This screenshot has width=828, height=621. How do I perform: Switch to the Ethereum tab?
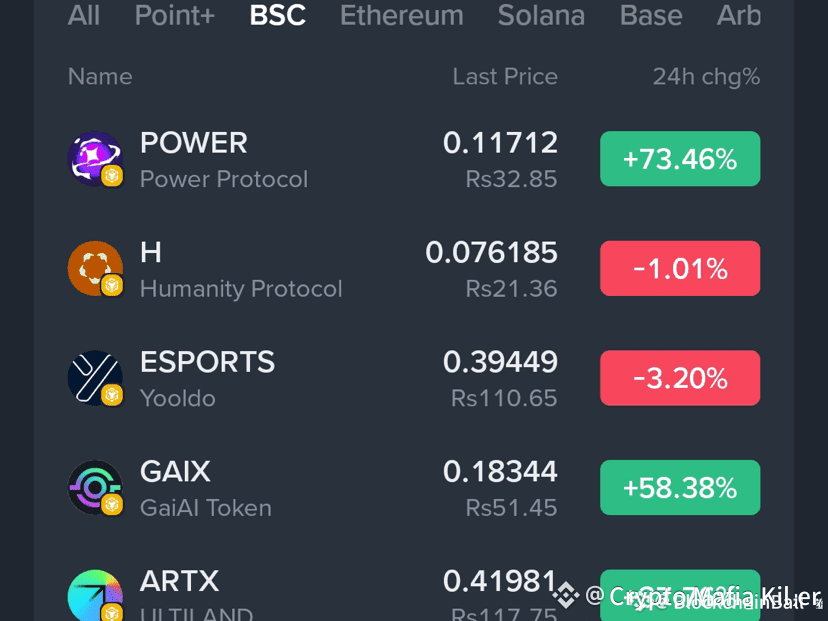tap(402, 15)
